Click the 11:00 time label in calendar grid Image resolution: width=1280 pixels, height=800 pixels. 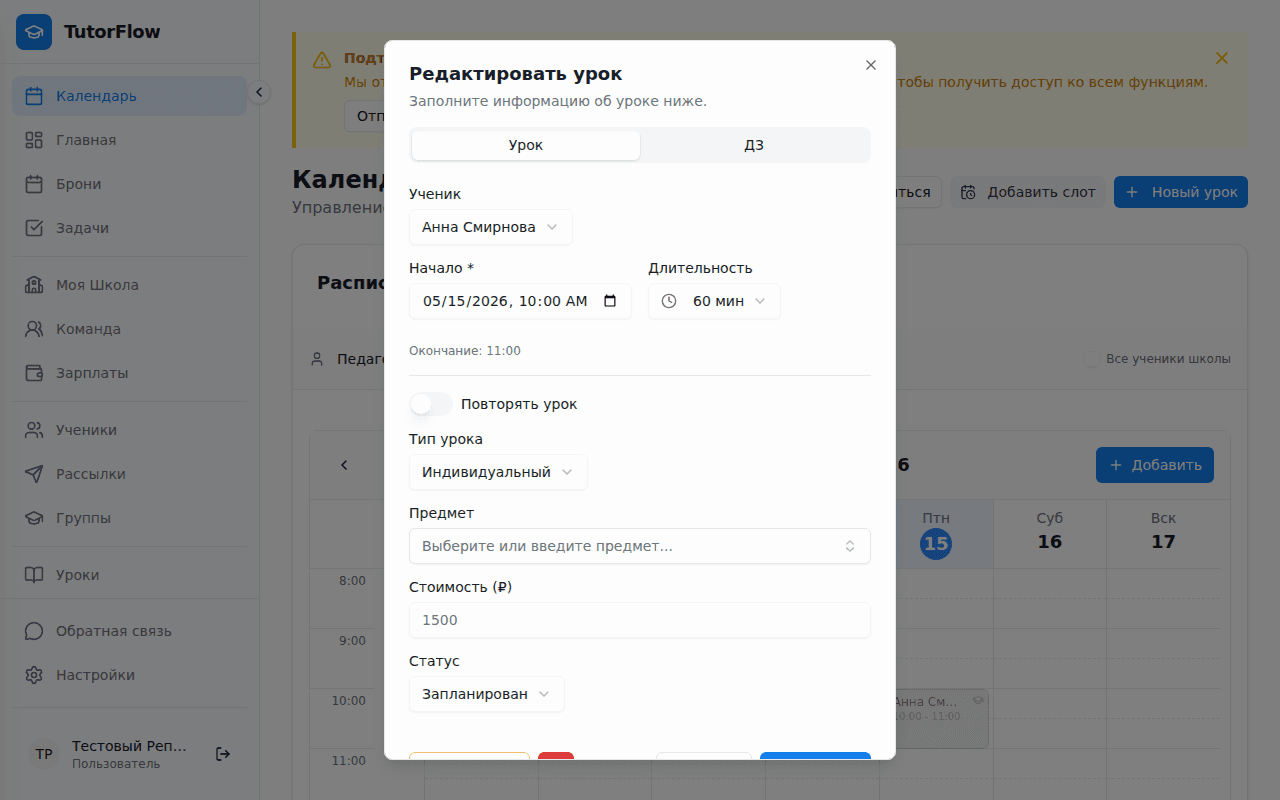click(349, 761)
